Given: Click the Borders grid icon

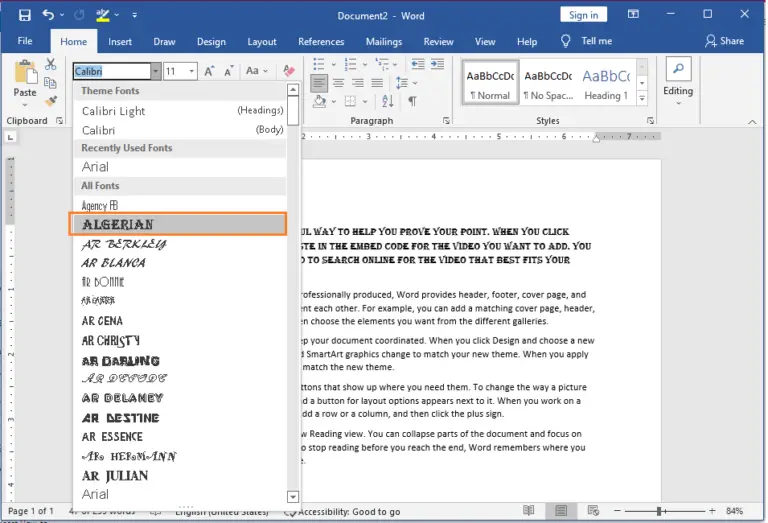Looking at the screenshot, I should 350,101.
